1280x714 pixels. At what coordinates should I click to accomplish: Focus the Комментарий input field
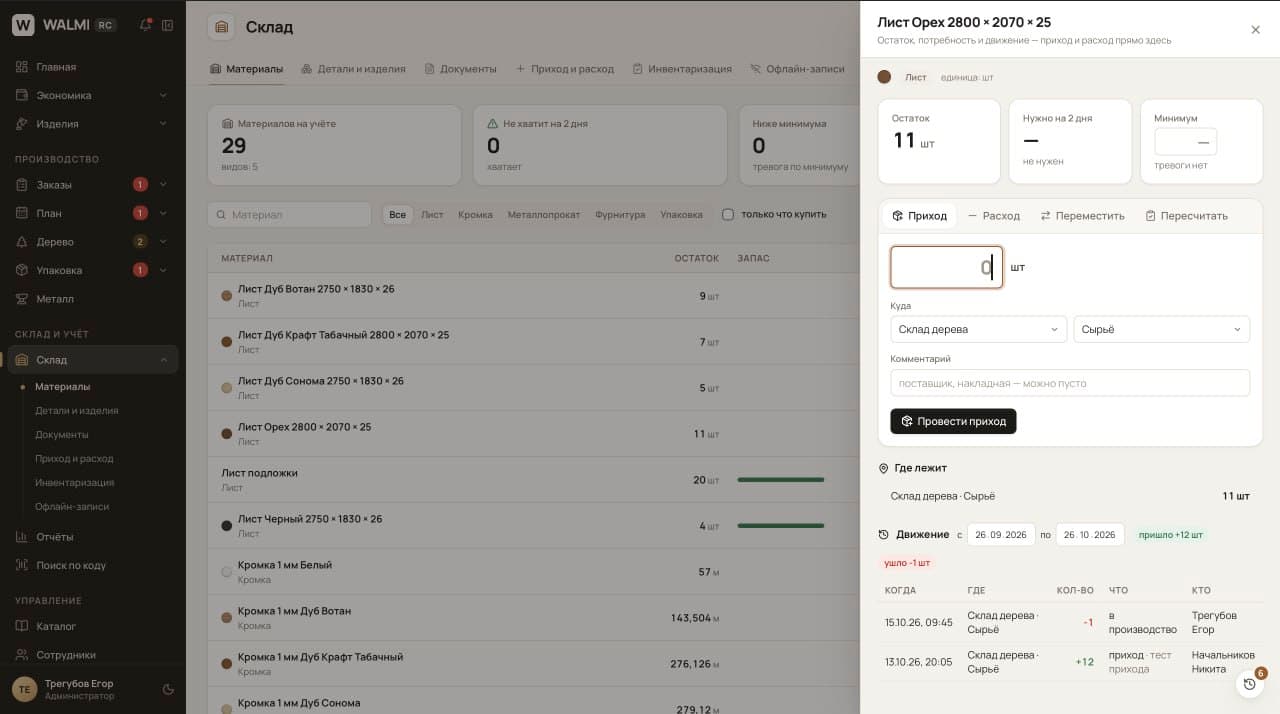tap(1070, 383)
